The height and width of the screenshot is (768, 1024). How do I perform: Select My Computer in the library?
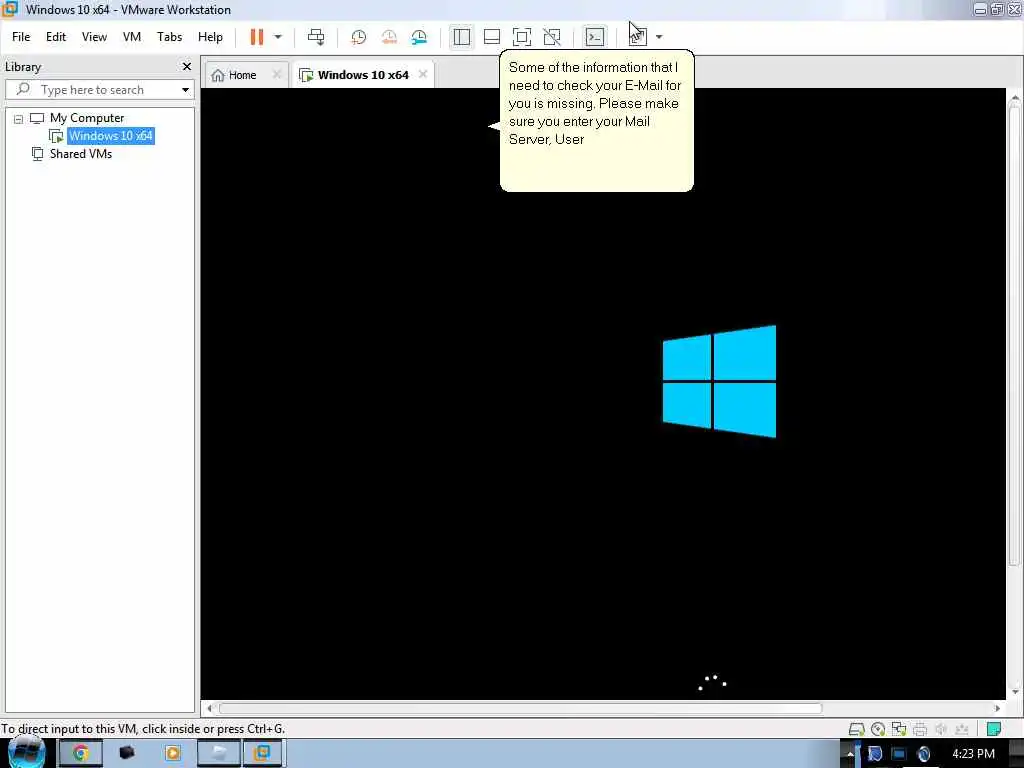87,118
